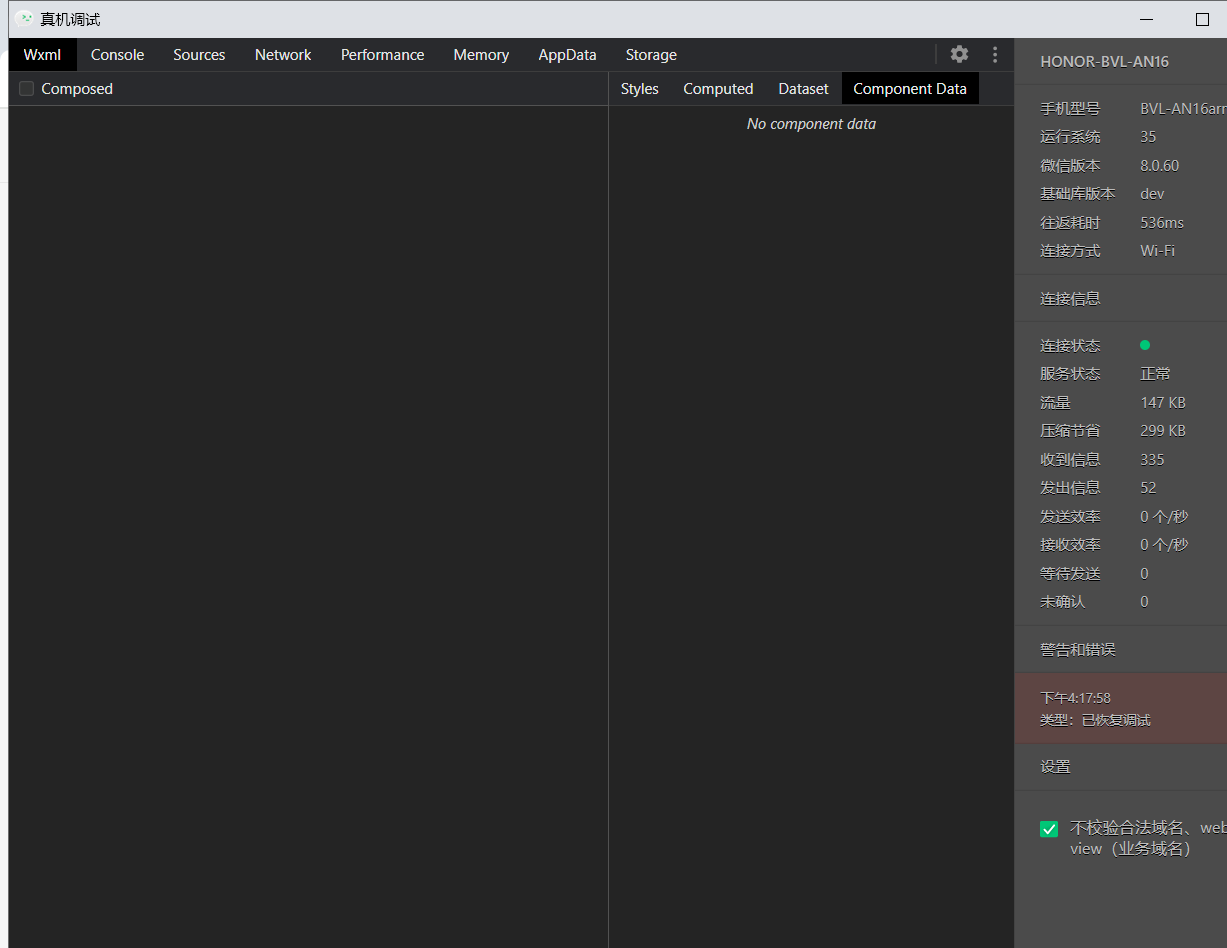Click the 警告和错误 section header
This screenshot has width=1227, height=948.
point(1078,650)
